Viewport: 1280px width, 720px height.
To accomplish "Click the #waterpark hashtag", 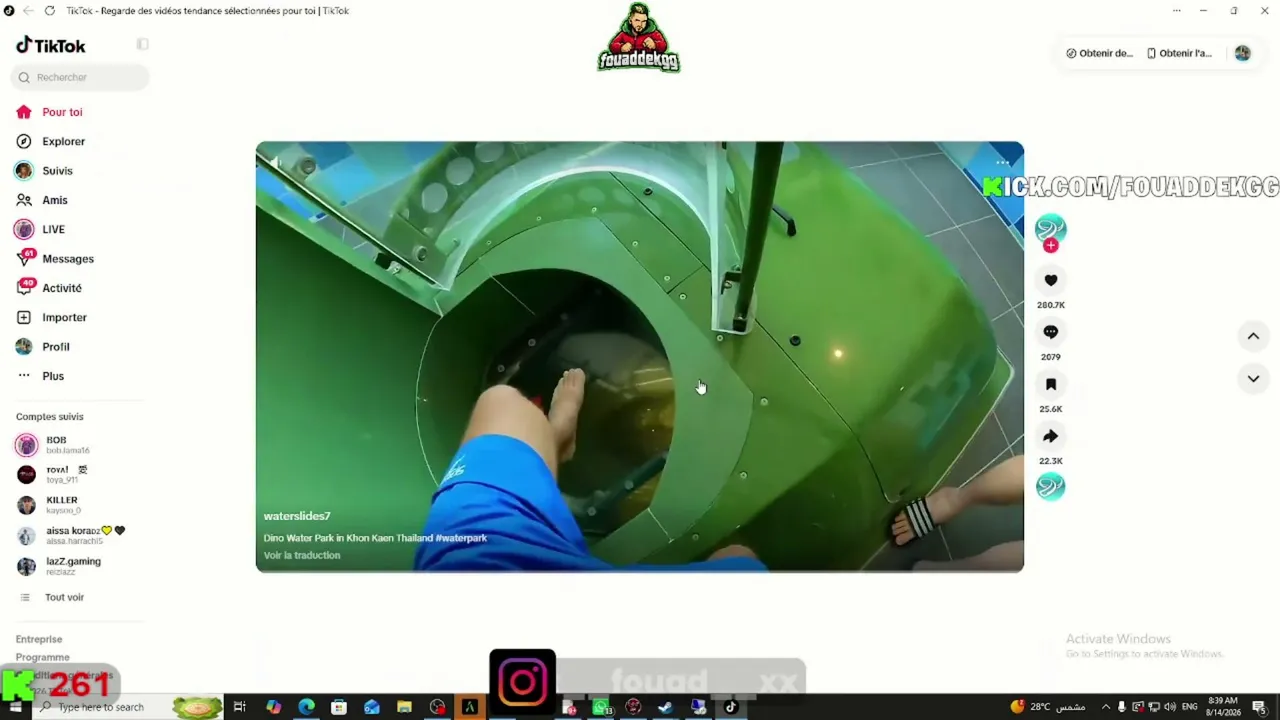I will [x=461, y=538].
